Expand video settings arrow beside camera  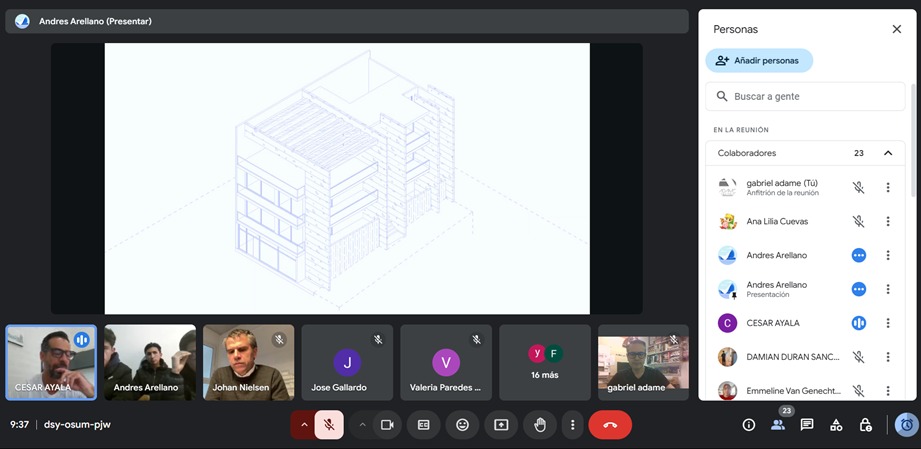[x=362, y=425]
